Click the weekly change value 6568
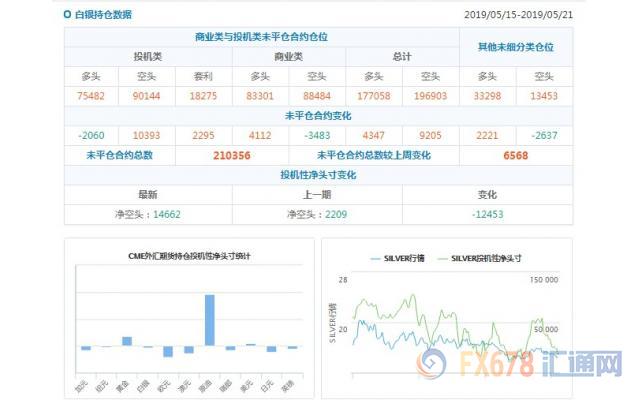This screenshot has height=400, width=640. point(516,156)
